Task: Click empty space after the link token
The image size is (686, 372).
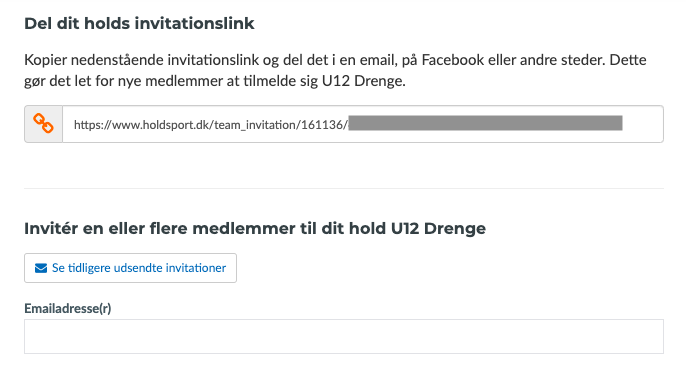Action: point(643,124)
